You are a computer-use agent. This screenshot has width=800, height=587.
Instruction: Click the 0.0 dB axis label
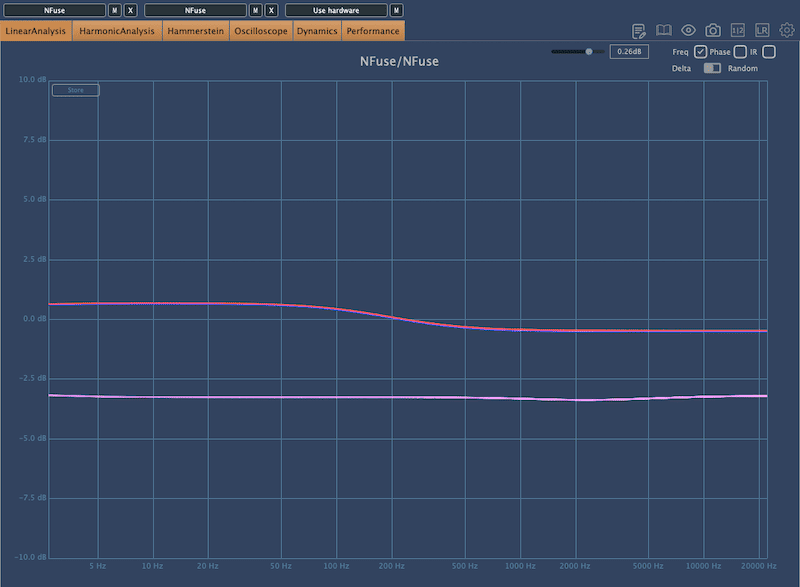34,319
